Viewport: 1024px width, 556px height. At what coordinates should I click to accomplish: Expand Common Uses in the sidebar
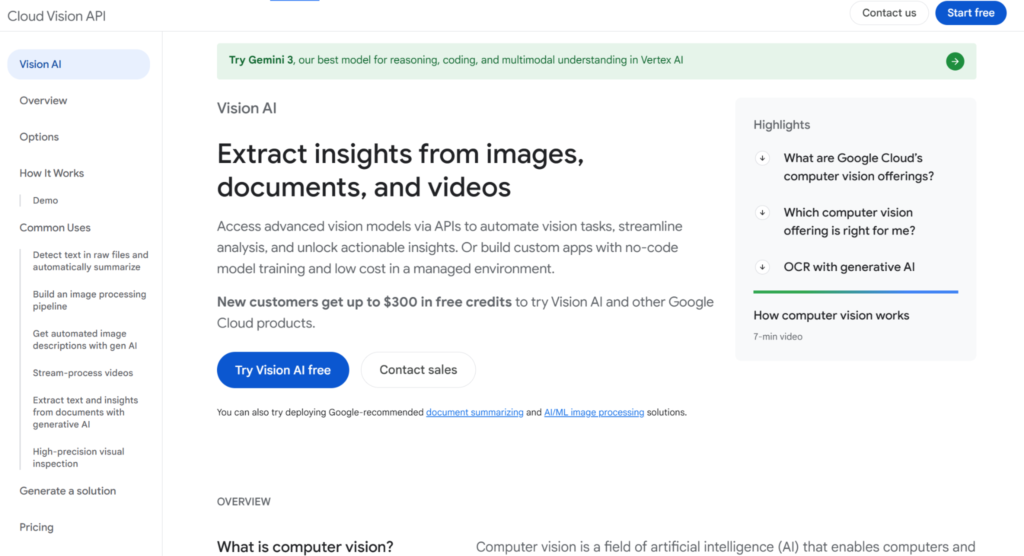[x=55, y=228]
